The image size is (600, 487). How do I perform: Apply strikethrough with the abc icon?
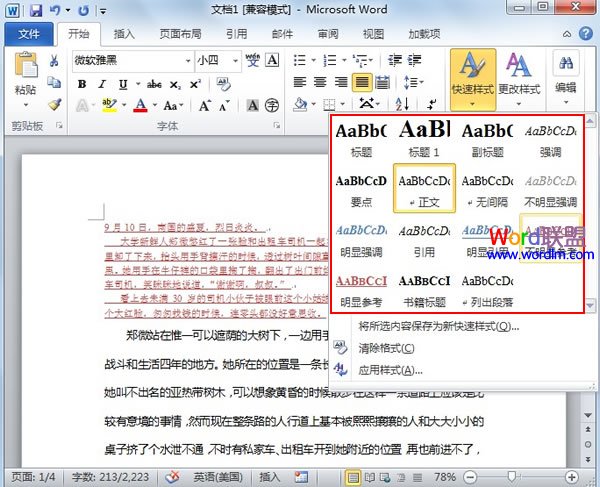[x=154, y=84]
